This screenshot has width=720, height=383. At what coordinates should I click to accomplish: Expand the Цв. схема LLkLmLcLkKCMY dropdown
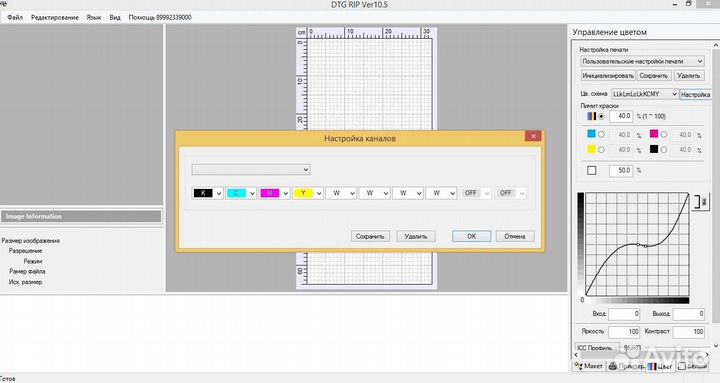coord(644,94)
